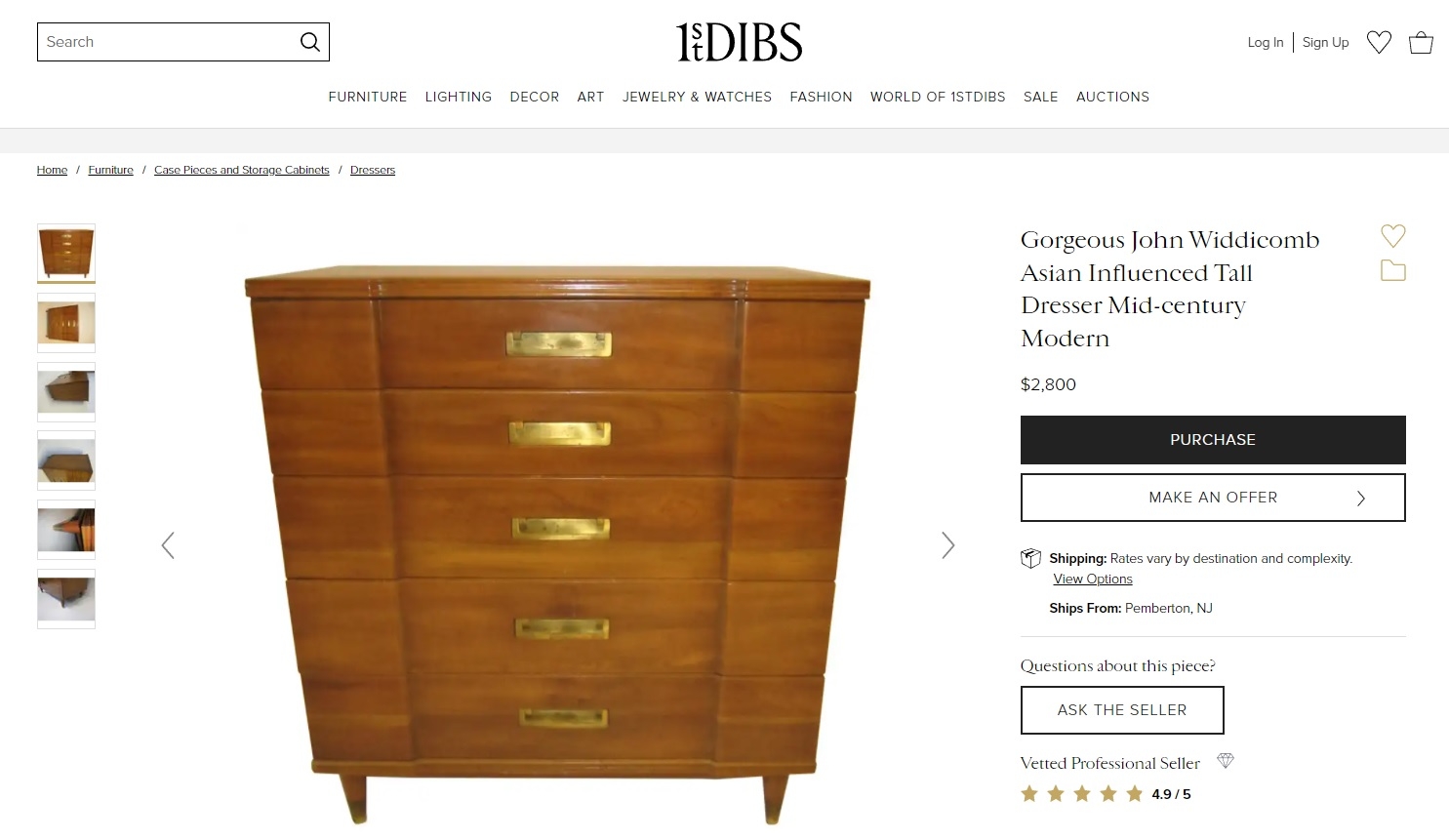Click the Ask the Seller button

tap(1122, 710)
